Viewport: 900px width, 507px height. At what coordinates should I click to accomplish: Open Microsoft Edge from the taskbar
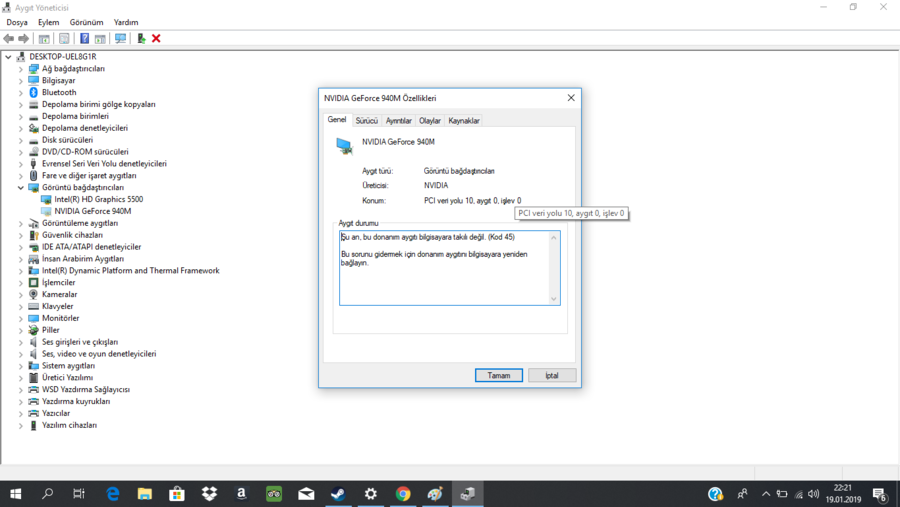point(113,494)
